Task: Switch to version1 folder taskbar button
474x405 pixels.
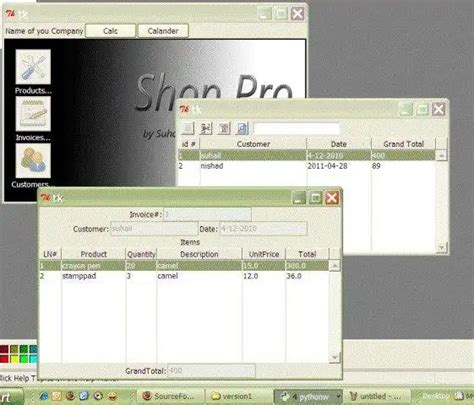Action: [238, 396]
